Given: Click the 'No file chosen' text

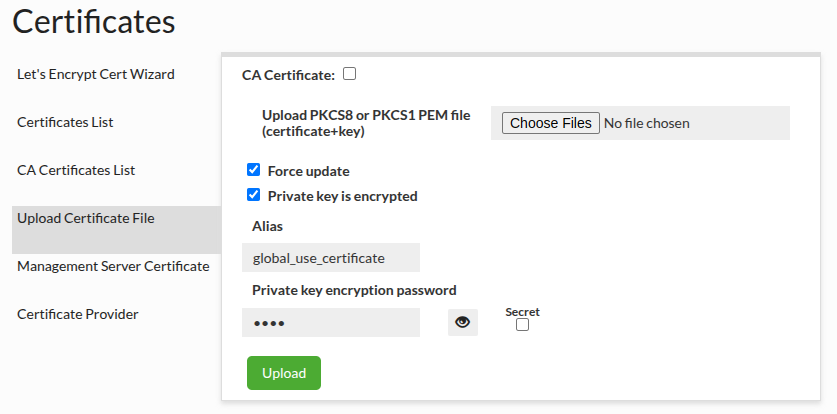Looking at the screenshot, I should click(647, 124).
